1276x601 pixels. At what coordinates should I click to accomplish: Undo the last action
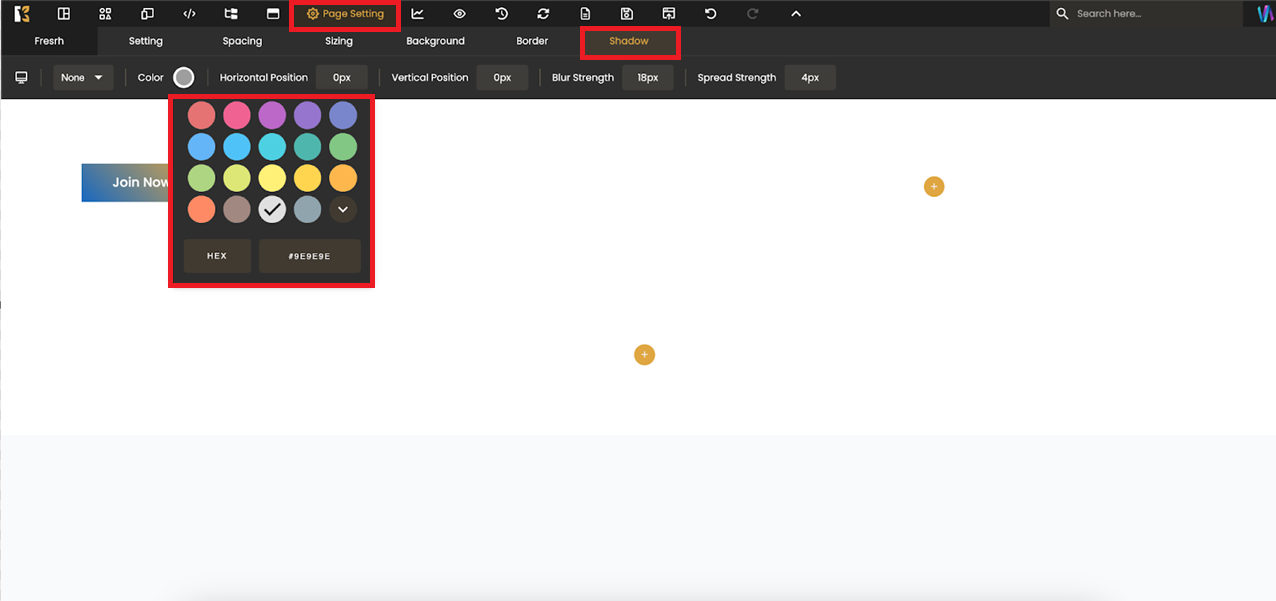coord(710,14)
